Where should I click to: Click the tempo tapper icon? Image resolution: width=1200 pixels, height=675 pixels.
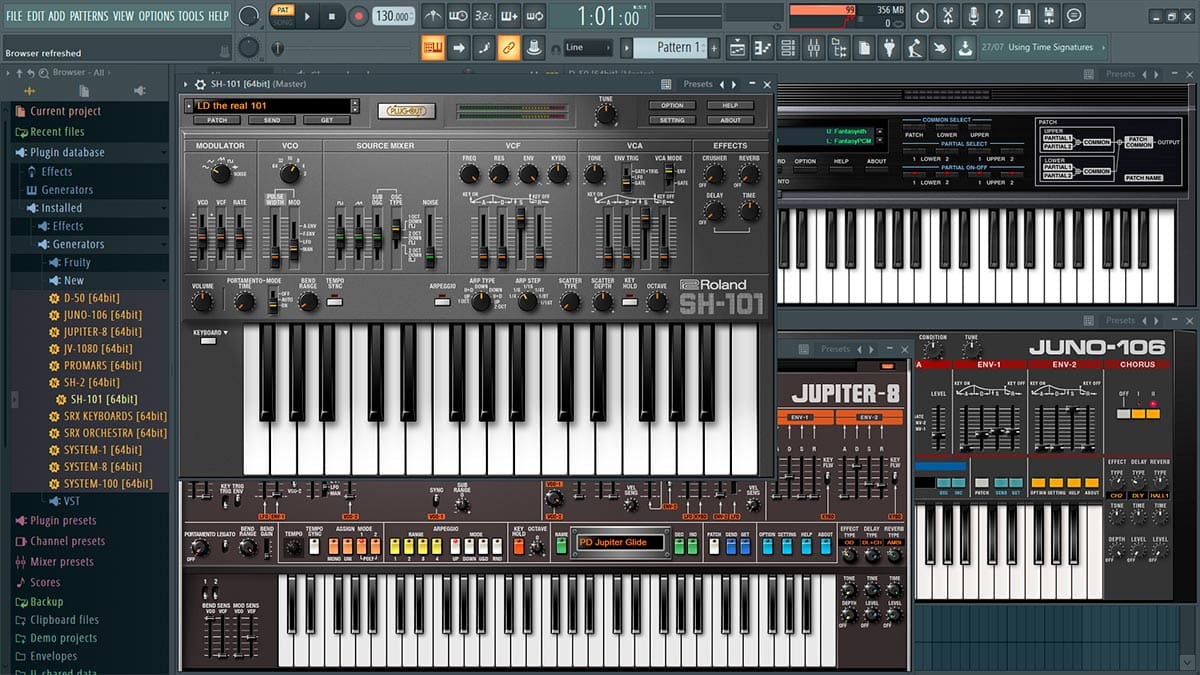click(x=915, y=47)
